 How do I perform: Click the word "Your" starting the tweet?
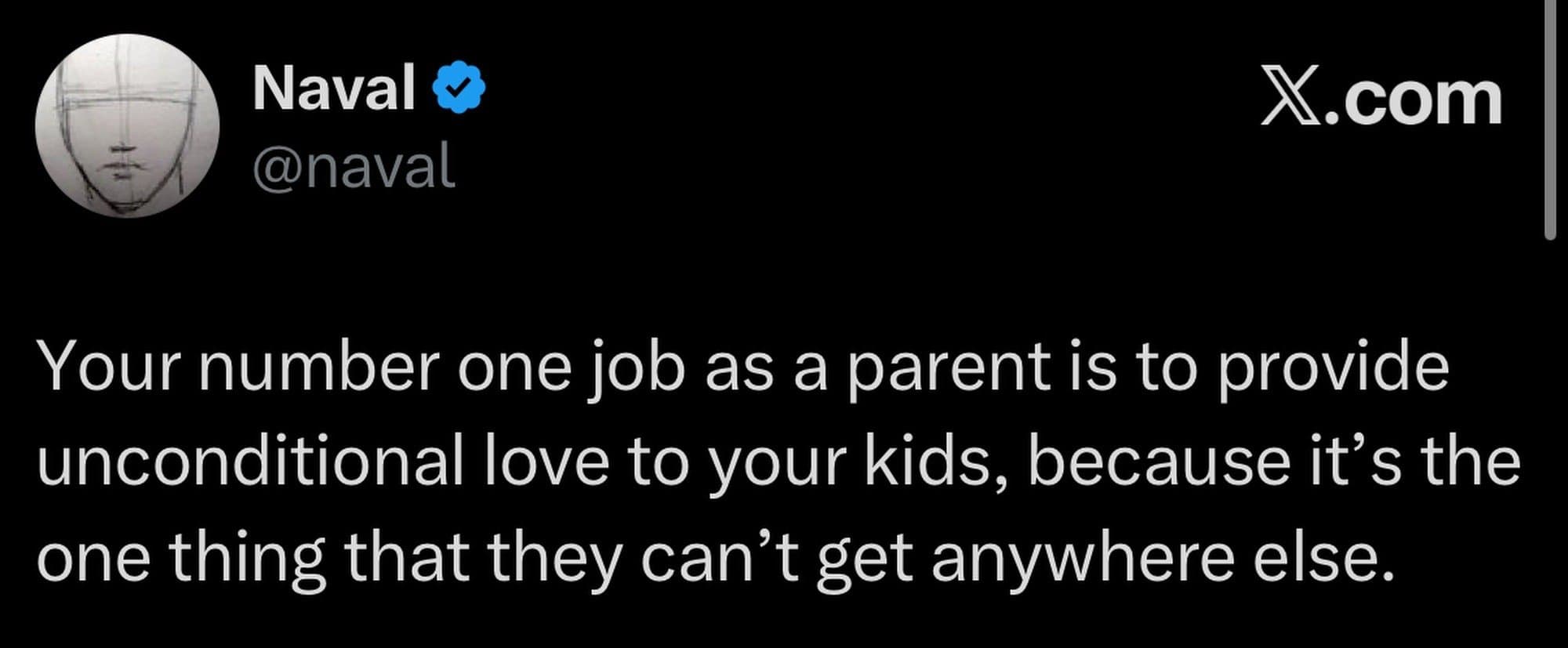click(x=111, y=368)
